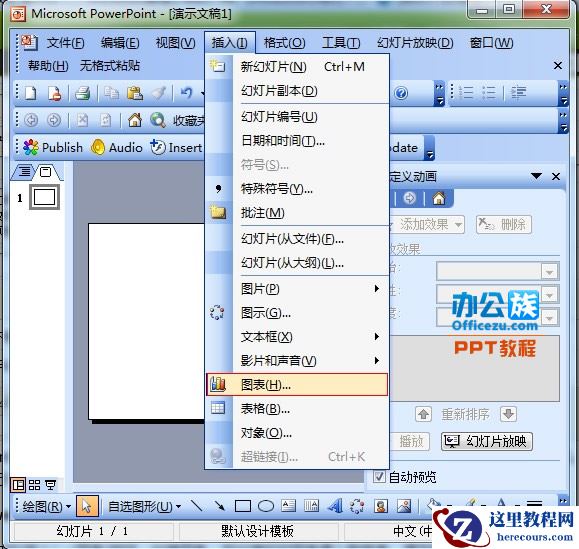Click the numbered list icon

point(467,92)
